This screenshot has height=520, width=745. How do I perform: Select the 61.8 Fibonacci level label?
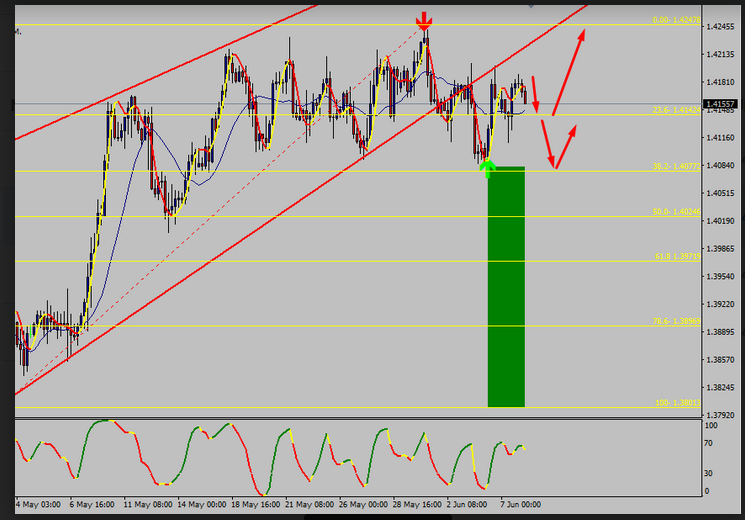[x=675, y=257]
